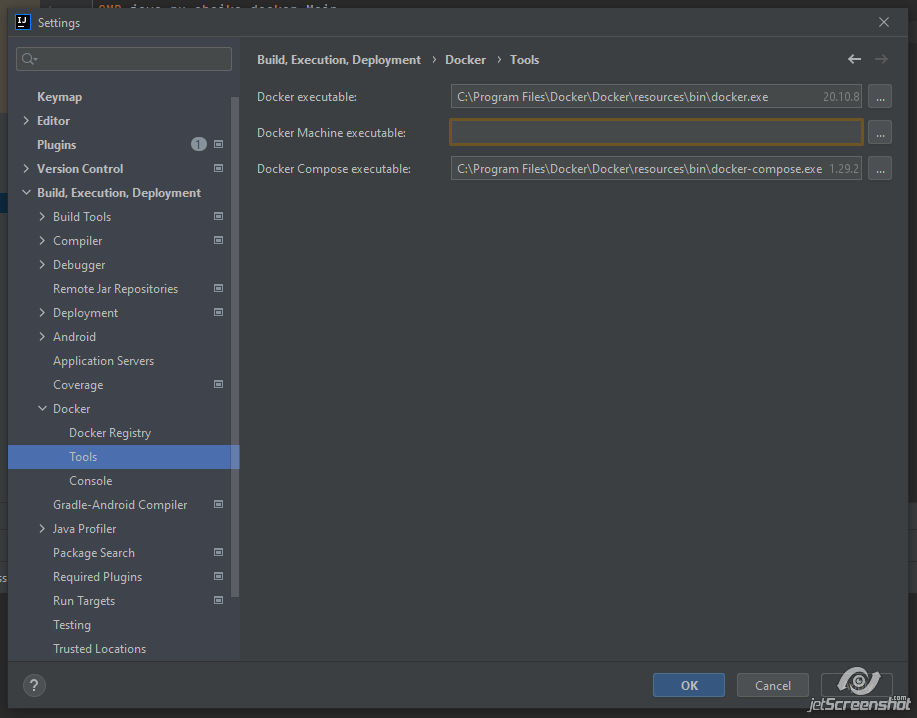
Task: Click the Plugins update count badge
Action: (x=198, y=144)
